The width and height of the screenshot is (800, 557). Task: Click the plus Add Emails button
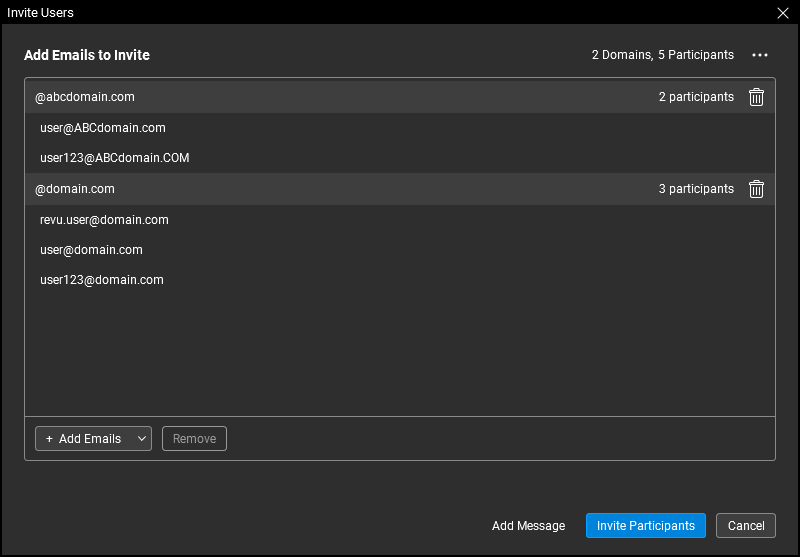(83, 439)
